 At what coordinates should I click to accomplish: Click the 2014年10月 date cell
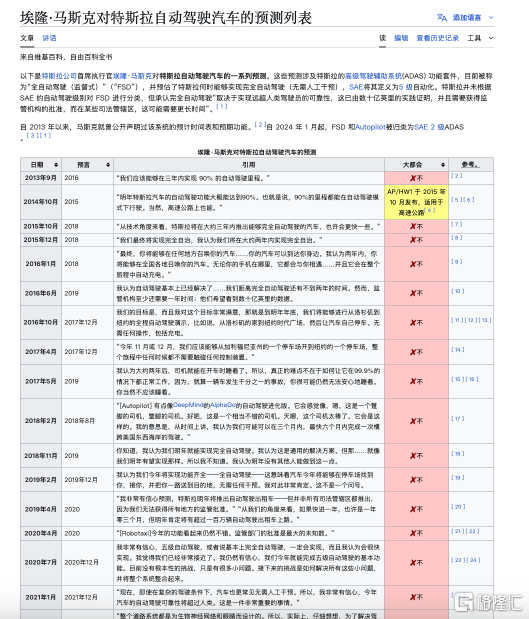tap(41, 202)
